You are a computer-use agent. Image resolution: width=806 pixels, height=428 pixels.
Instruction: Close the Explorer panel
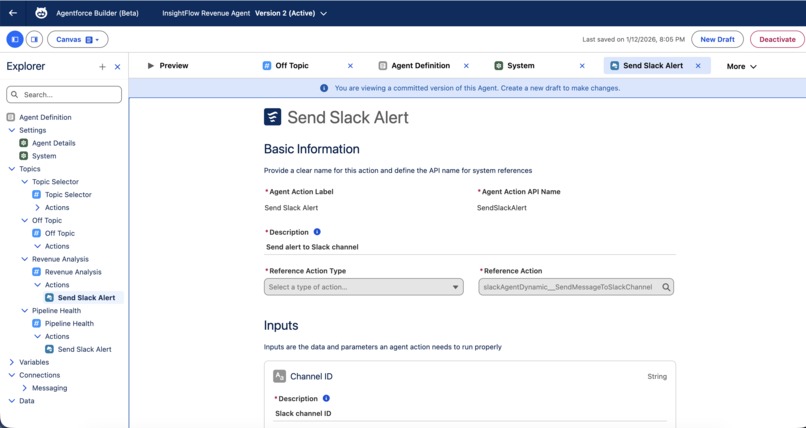point(117,67)
